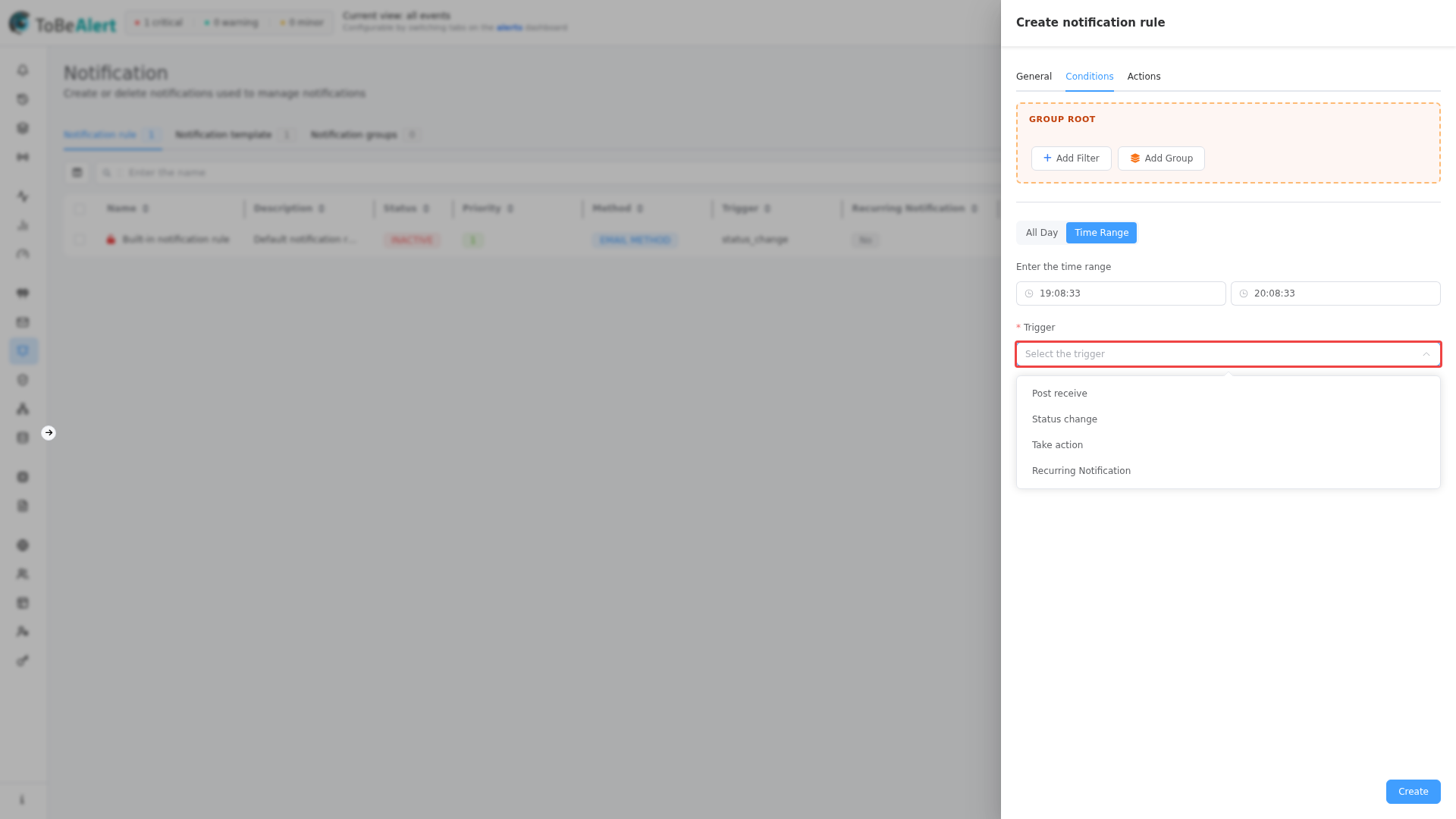Click the 1 critical alert badge
Viewport: 1456px width, 819px height.
tap(158, 23)
